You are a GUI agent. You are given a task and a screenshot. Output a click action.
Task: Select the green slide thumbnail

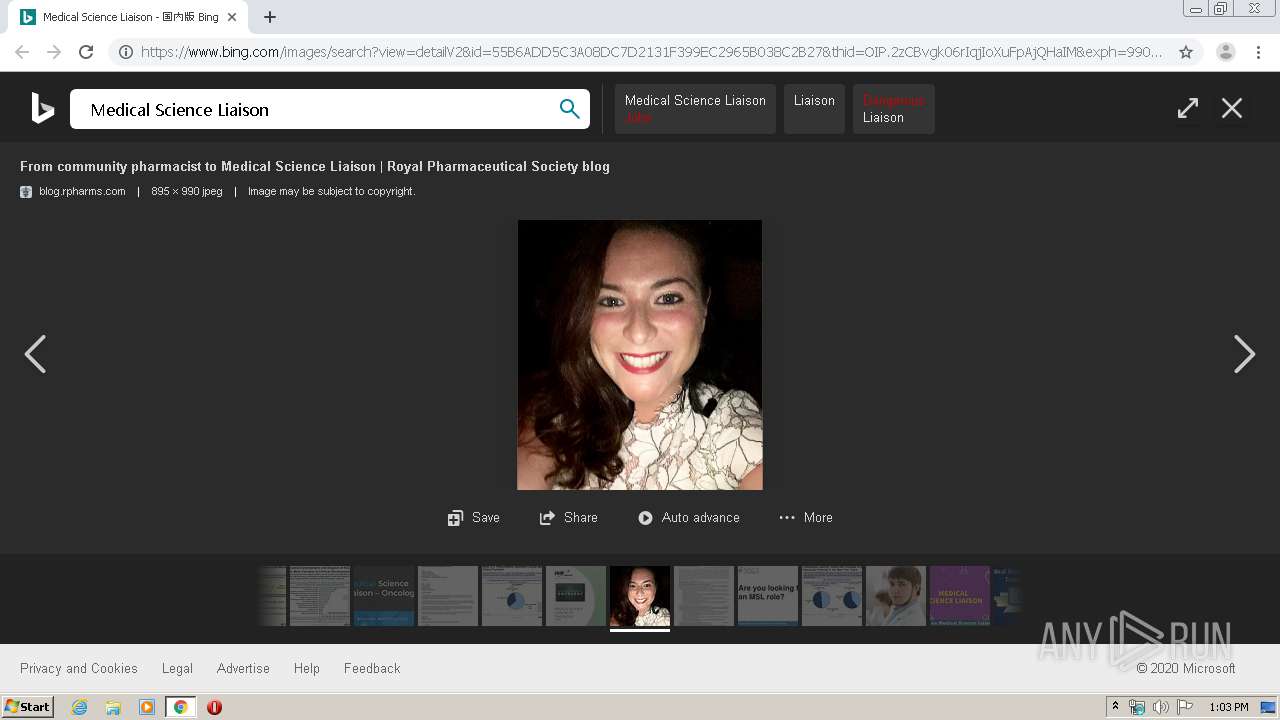coord(576,596)
